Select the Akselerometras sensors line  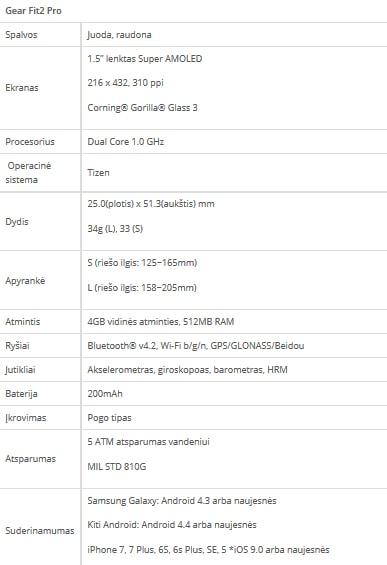(187, 370)
